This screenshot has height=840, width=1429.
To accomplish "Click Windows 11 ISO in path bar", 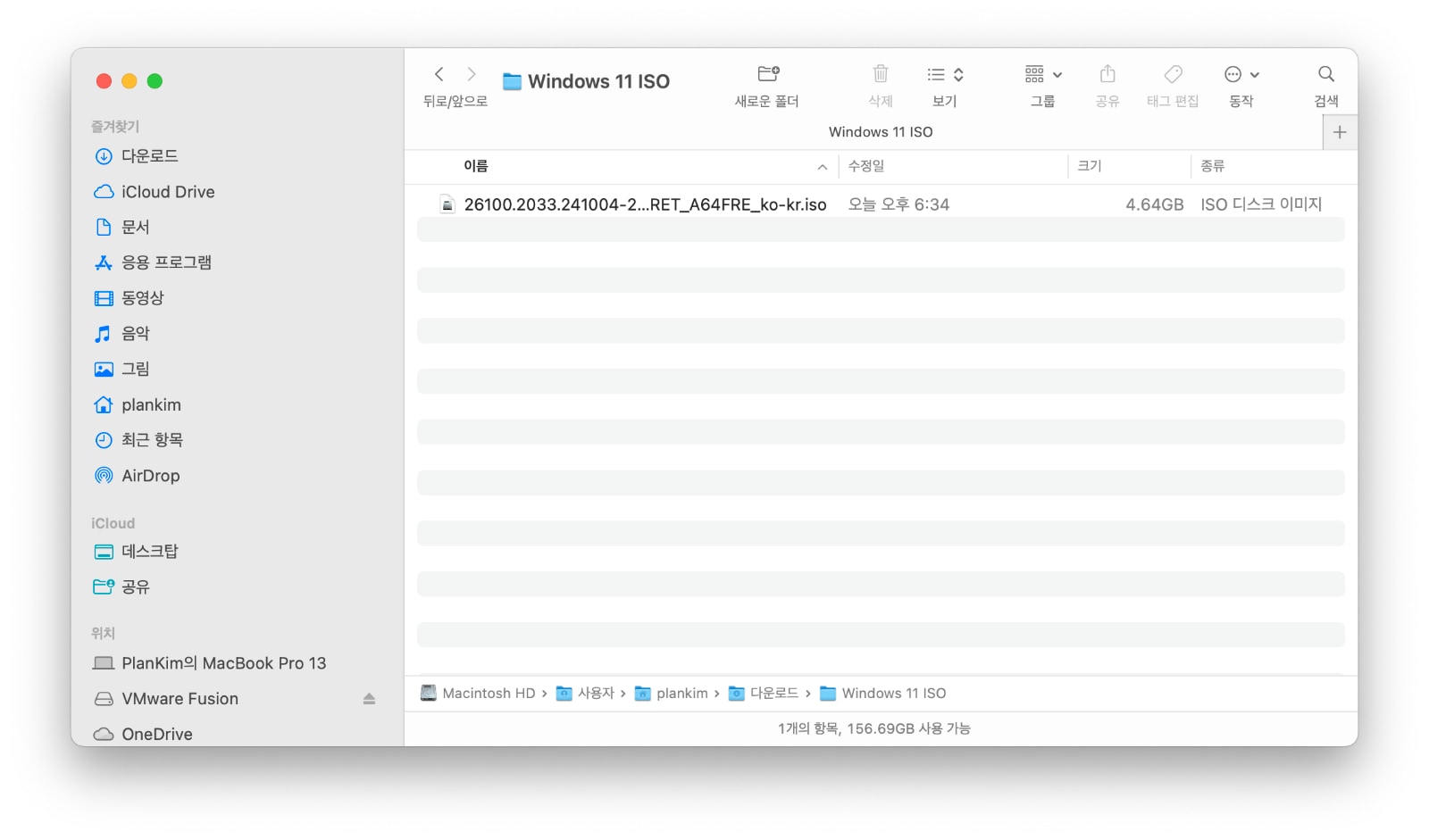I will [x=883, y=694].
